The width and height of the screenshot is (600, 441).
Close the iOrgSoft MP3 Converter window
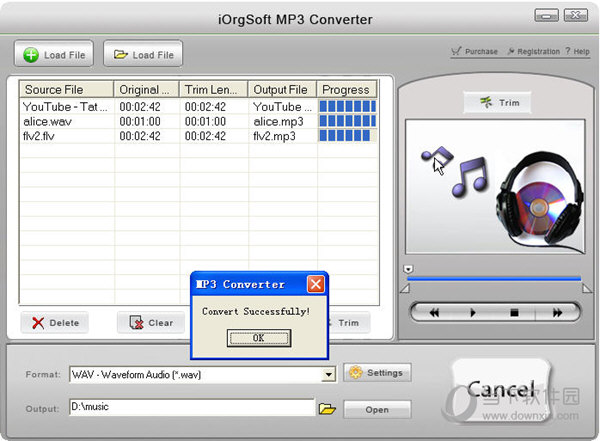(576, 15)
